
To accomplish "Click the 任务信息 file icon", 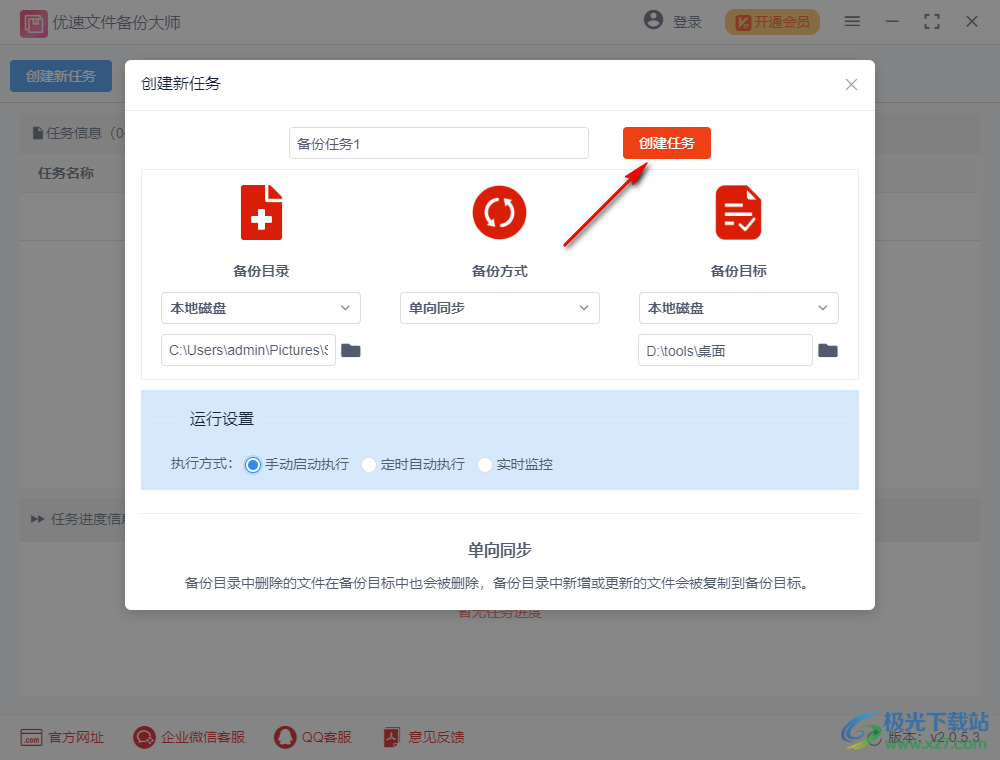I will 38,133.
